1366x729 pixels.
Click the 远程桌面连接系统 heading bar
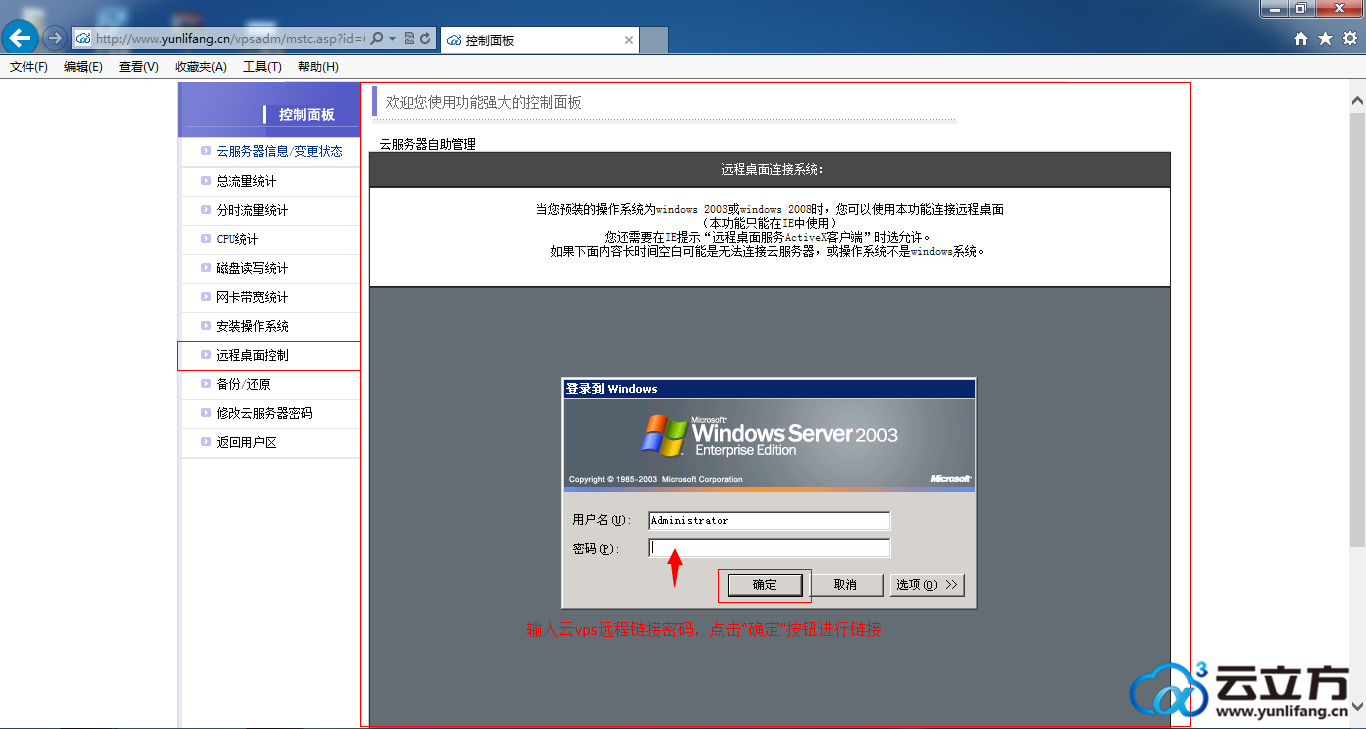769,170
